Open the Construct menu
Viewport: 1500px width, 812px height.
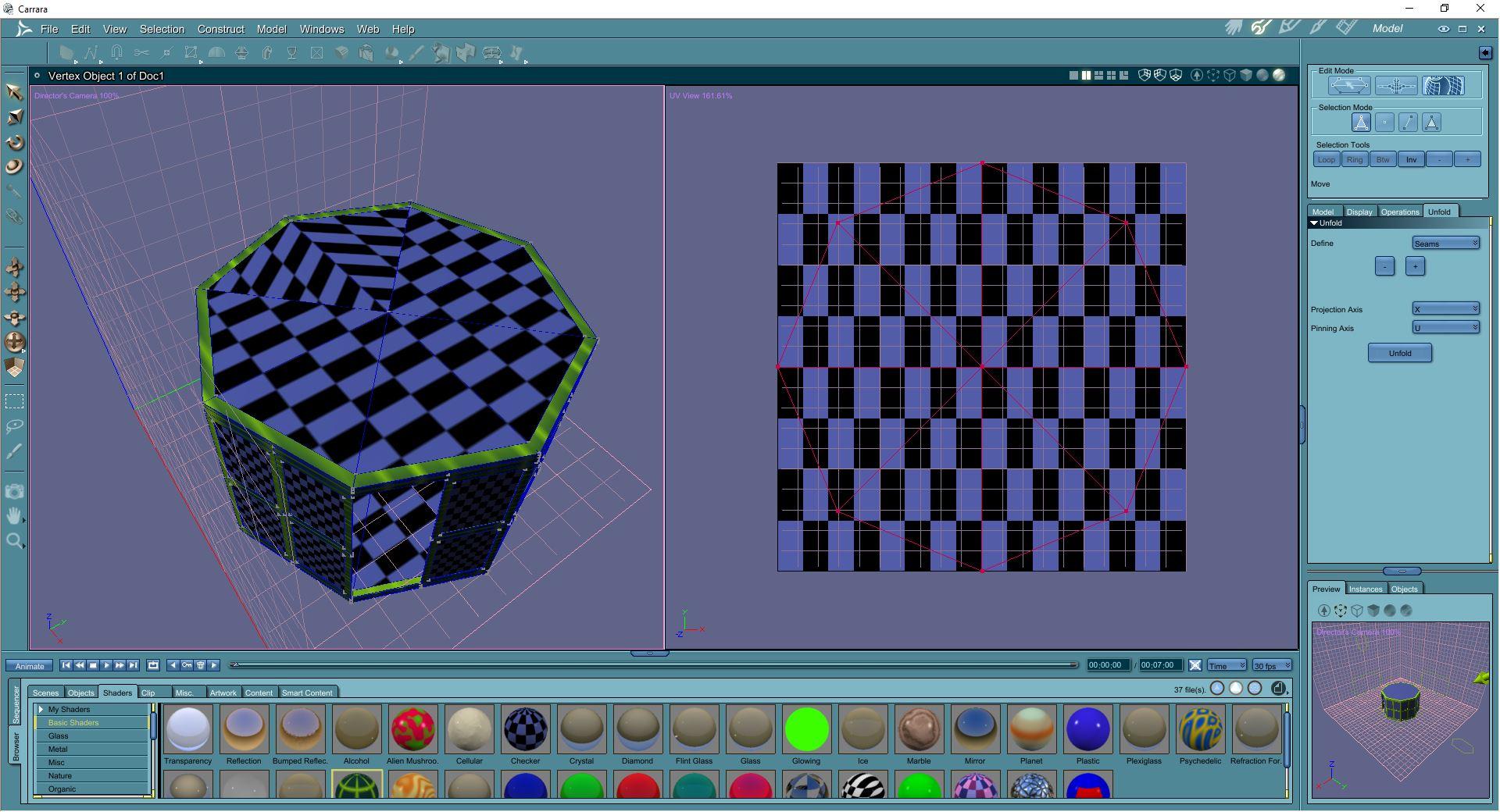[x=220, y=29]
